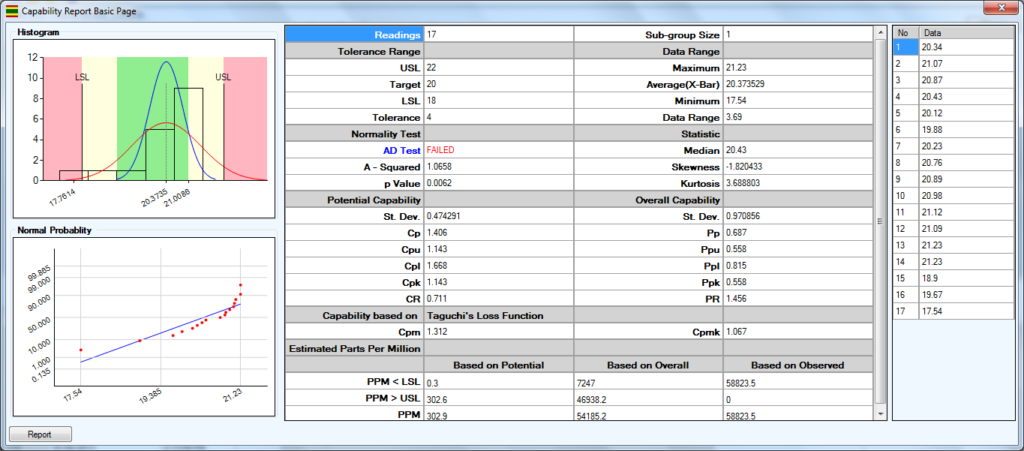
Task: Select data row 1 with 20.34
Action: [953, 47]
